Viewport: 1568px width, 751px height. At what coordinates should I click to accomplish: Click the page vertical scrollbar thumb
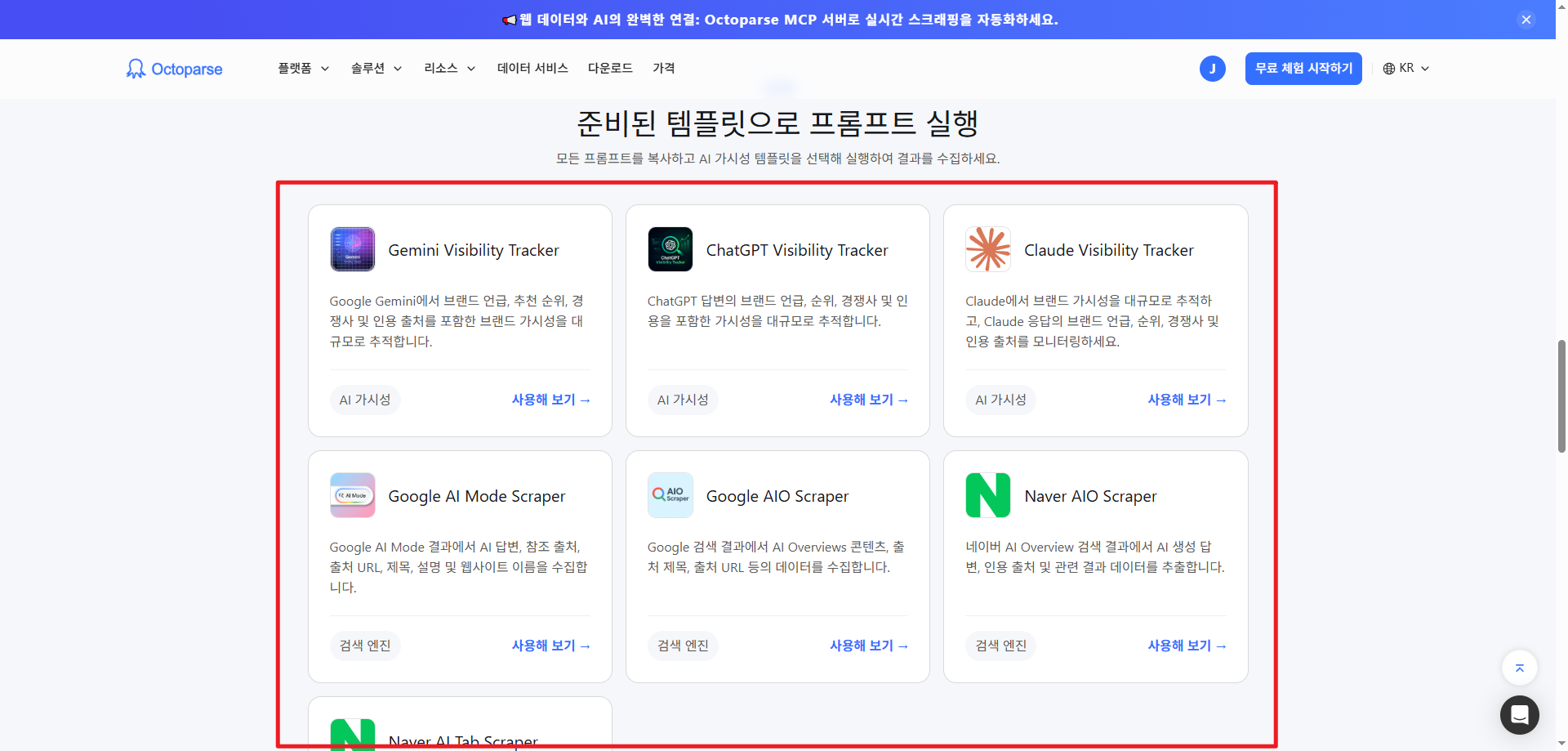coord(1561,396)
